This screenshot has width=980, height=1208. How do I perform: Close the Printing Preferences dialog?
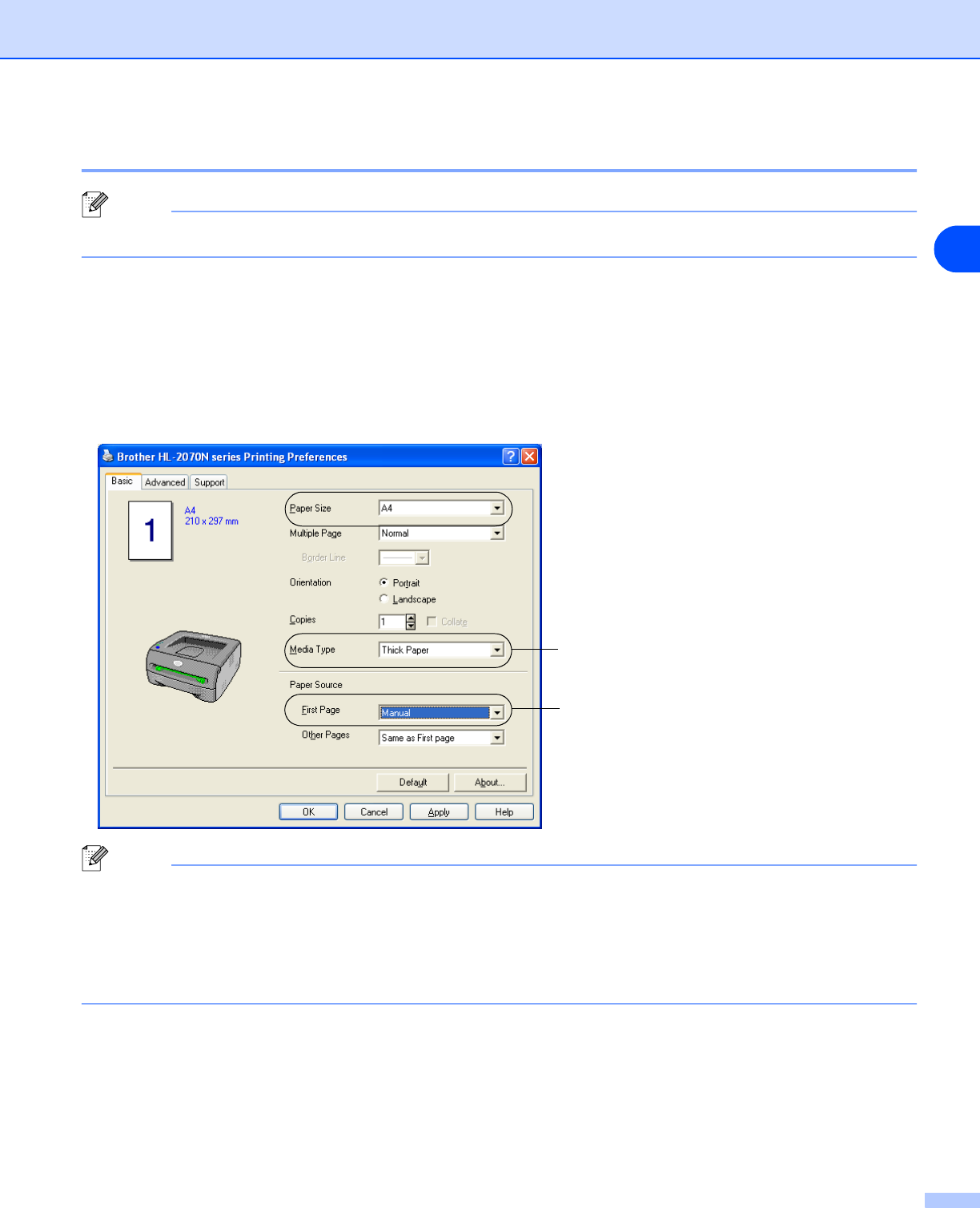529,457
